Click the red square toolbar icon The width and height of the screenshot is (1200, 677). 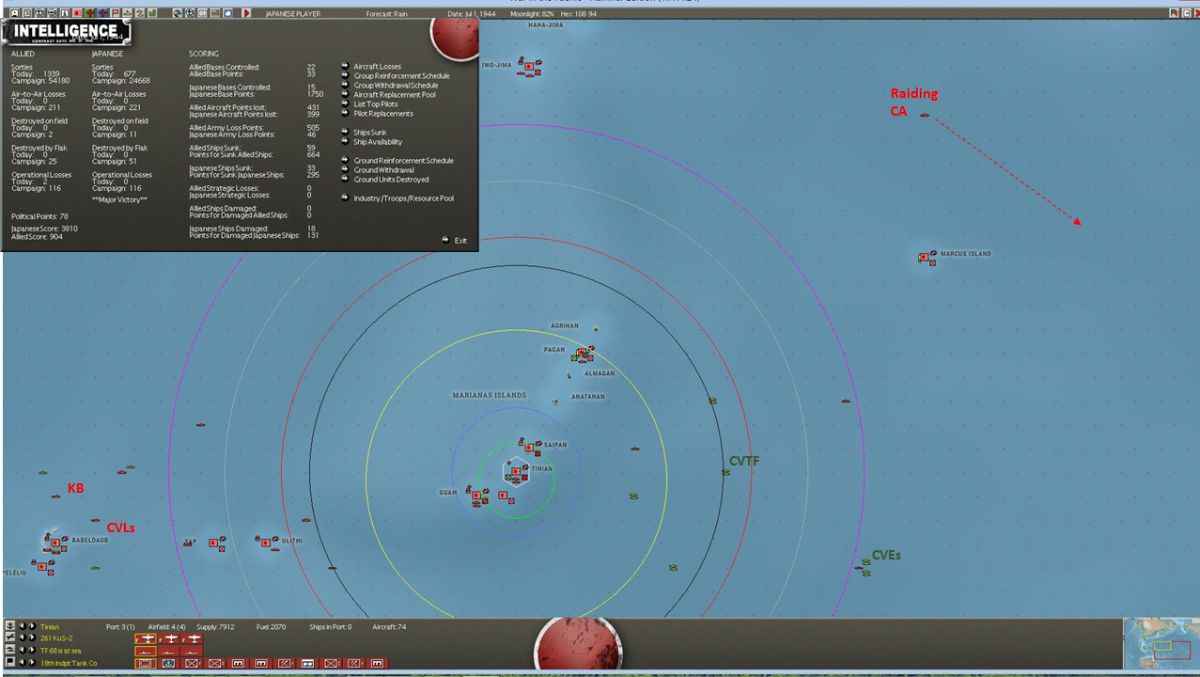[77, 13]
